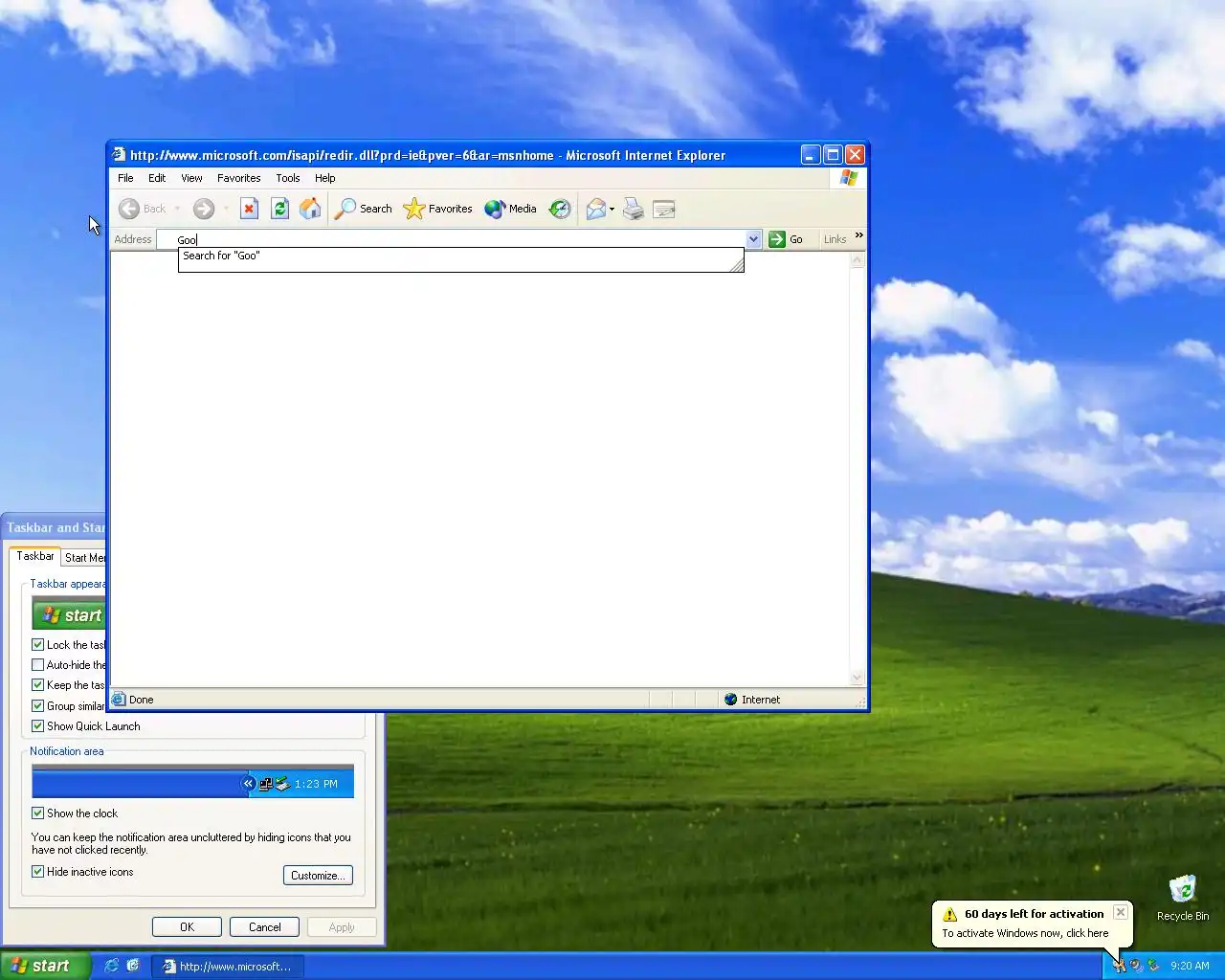
Task: Switch to the Start Menu tab
Action: [x=84, y=558]
